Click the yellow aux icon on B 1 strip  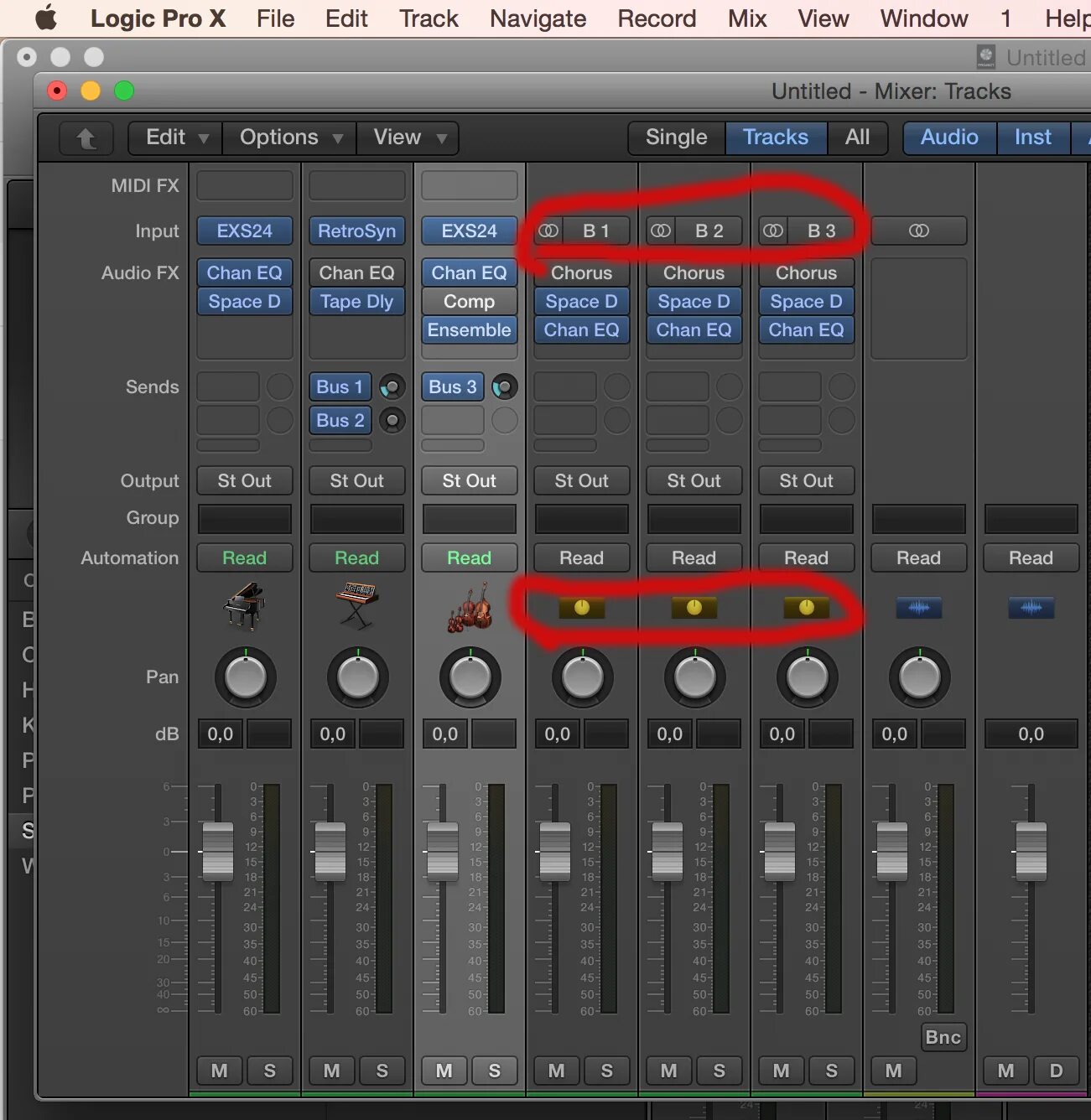(x=582, y=608)
